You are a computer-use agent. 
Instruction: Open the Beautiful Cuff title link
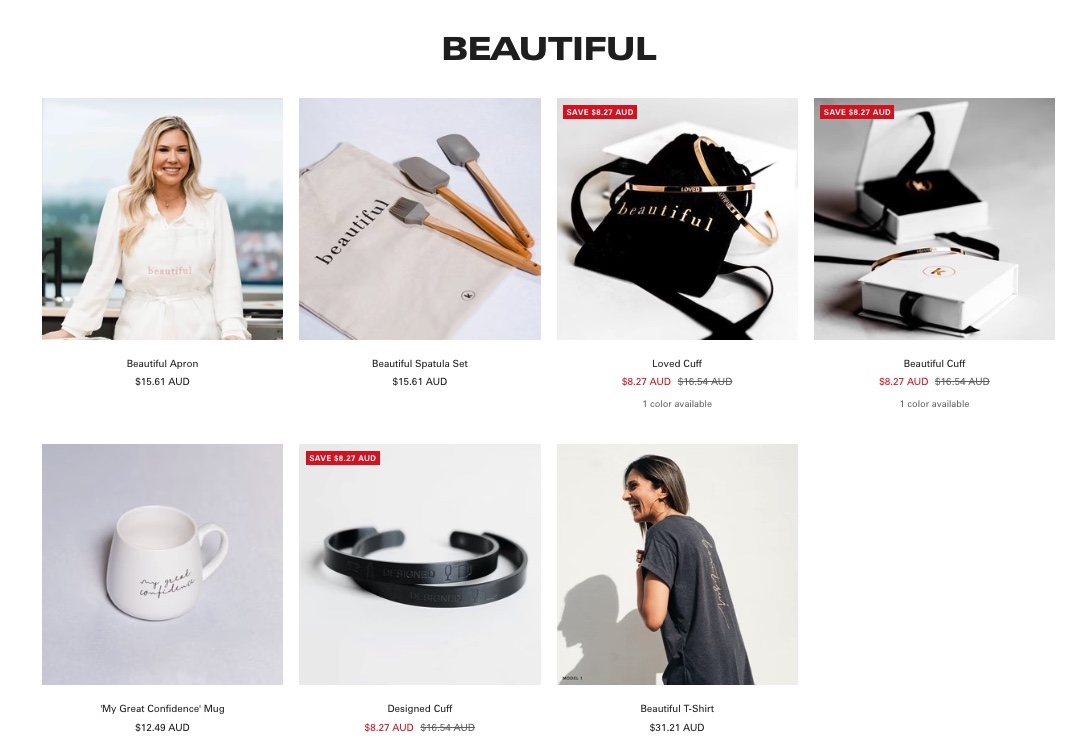(934, 364)
